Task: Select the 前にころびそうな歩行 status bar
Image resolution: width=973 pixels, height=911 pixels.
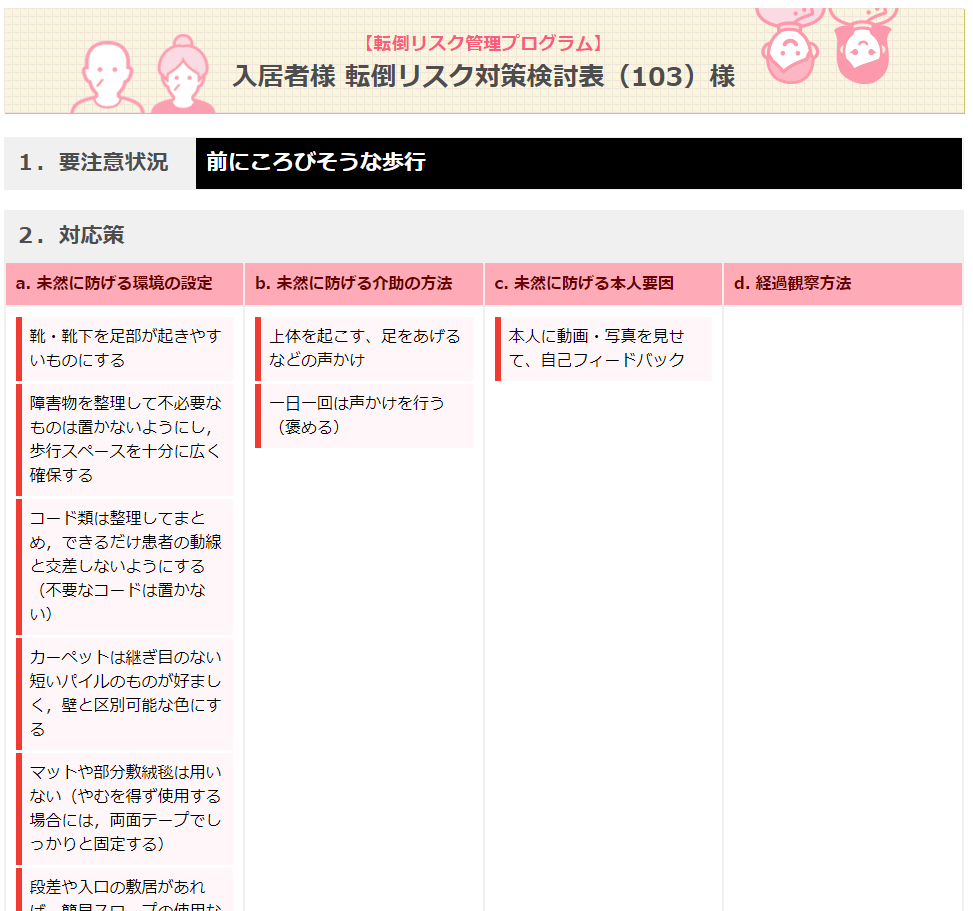Action: (x=578, y=163)
